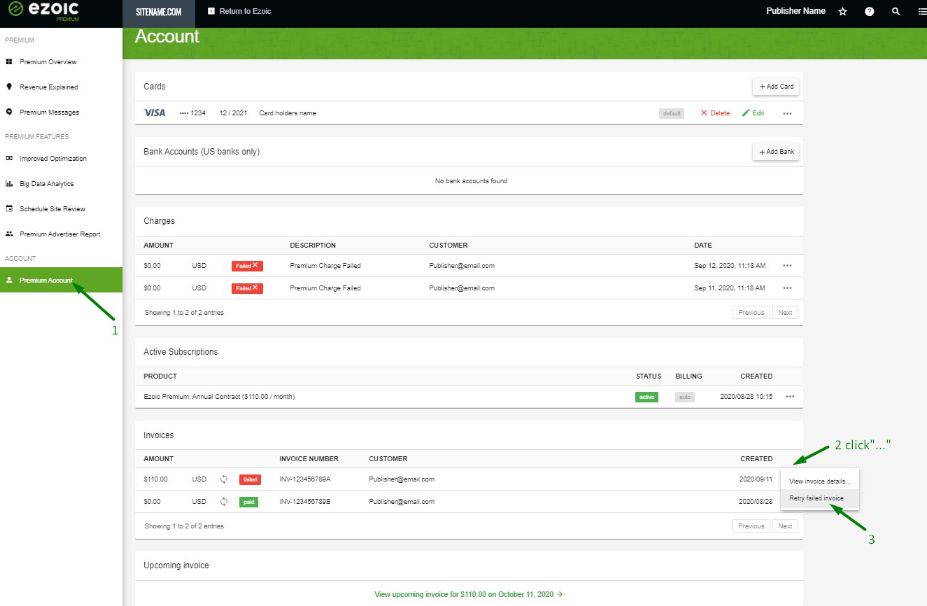
Task: Open the options menu for Sep 12 charge
Action: 787,266
